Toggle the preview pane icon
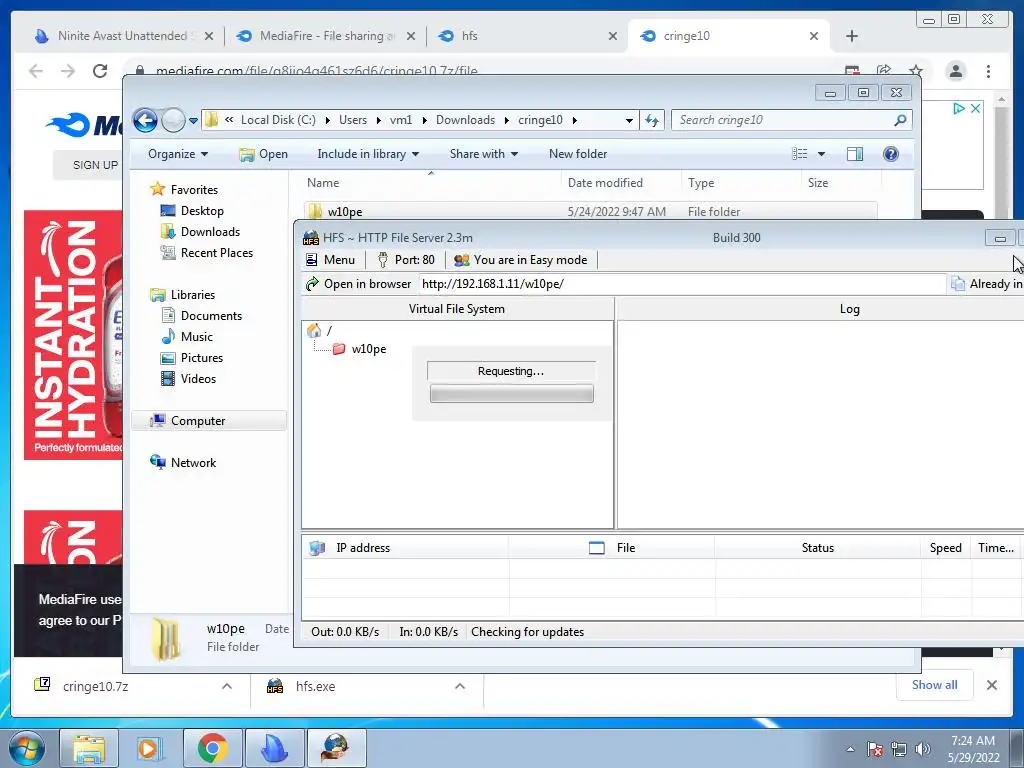This screenshot has width=1024, height=768. [x=855, y=154]
